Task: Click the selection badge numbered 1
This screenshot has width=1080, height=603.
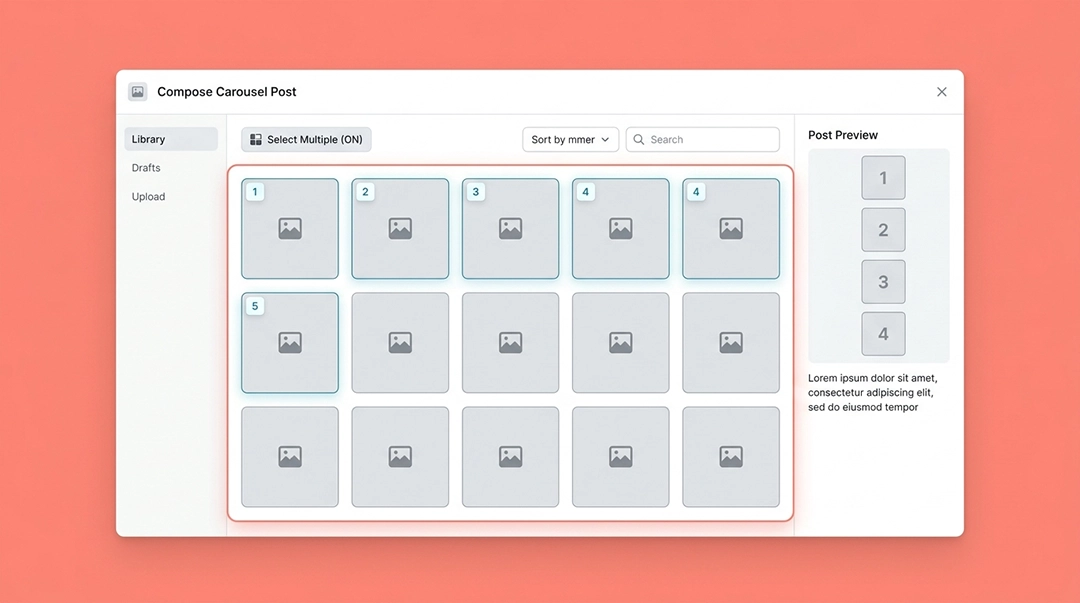Action: pyautogui.click(x=255, y=192)
